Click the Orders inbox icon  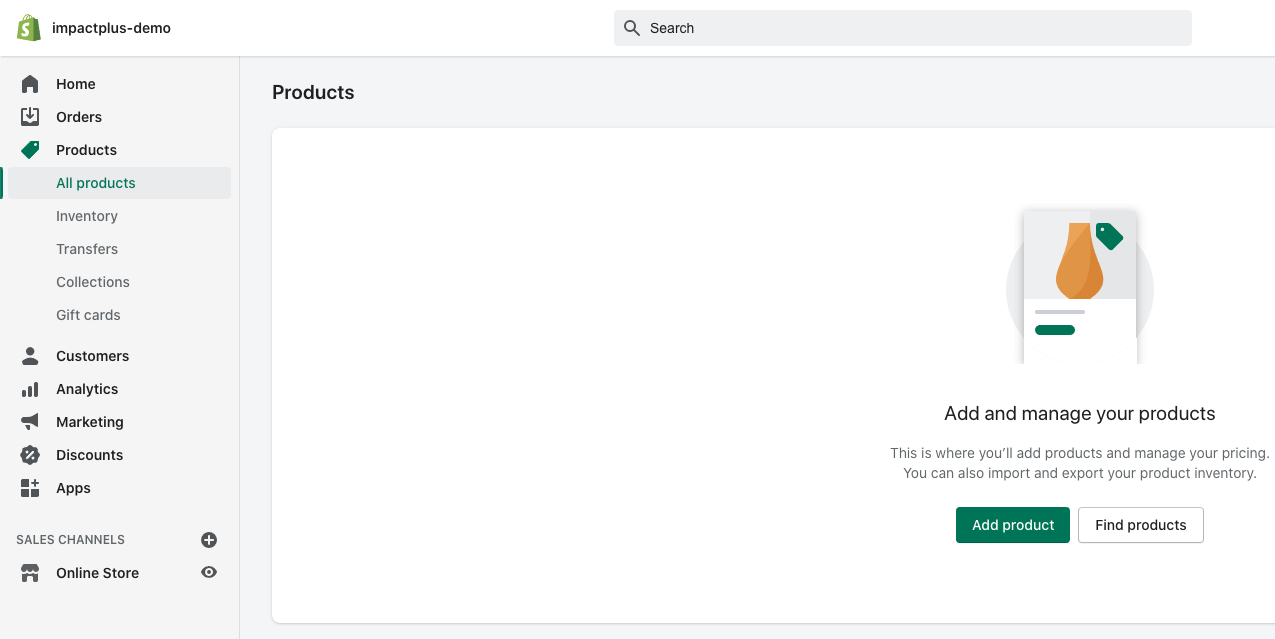pos(30,117)
